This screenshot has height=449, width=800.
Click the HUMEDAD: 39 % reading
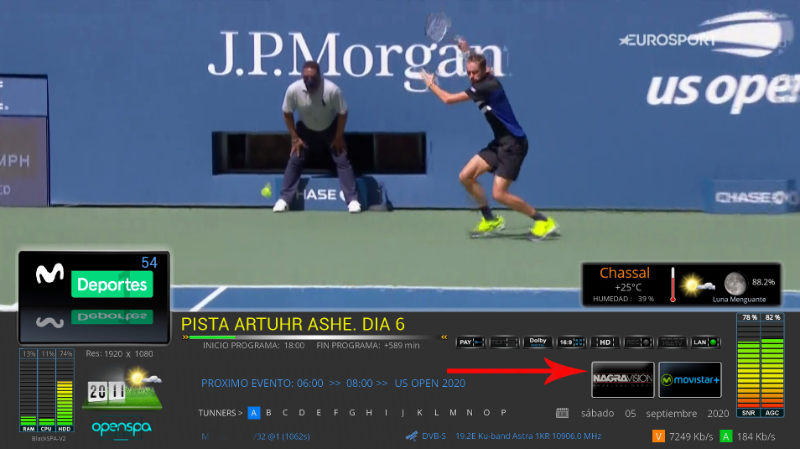coord(623,299)
